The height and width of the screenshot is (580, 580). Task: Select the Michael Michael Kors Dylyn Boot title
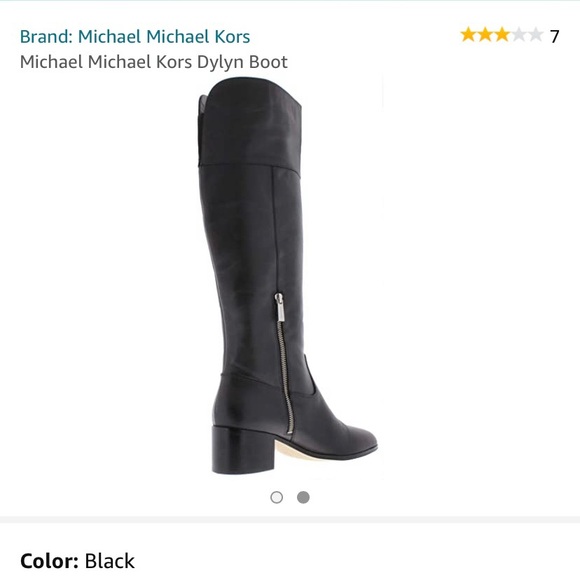[x=154, y=62]
